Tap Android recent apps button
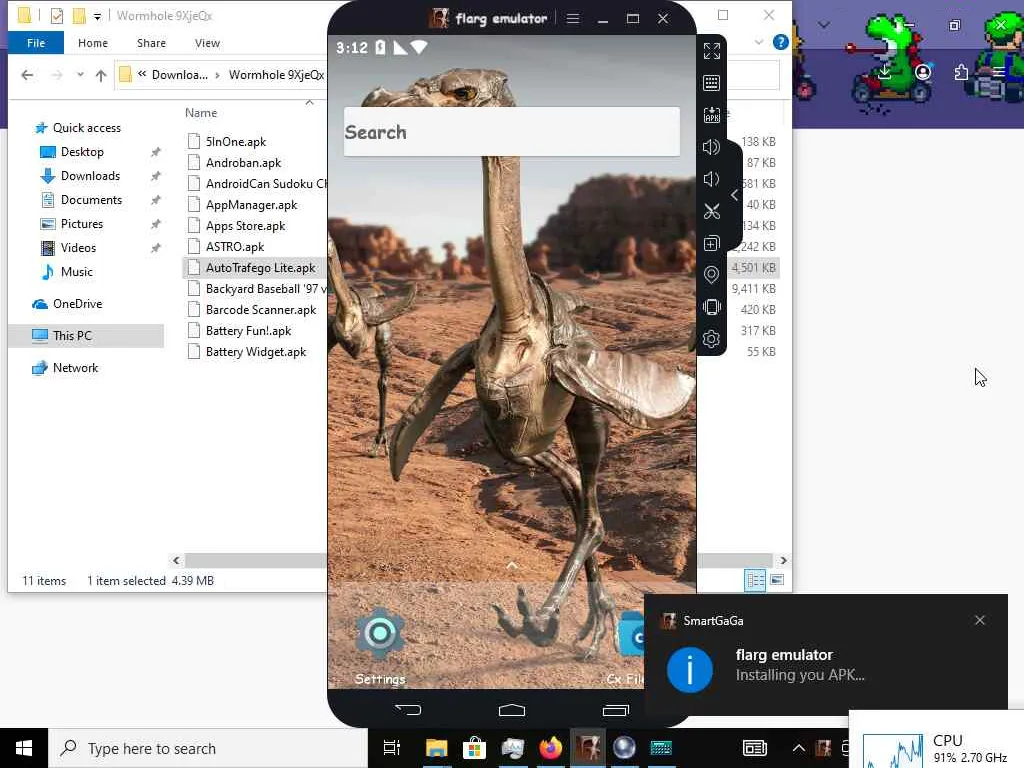 (x=615, y=710)
